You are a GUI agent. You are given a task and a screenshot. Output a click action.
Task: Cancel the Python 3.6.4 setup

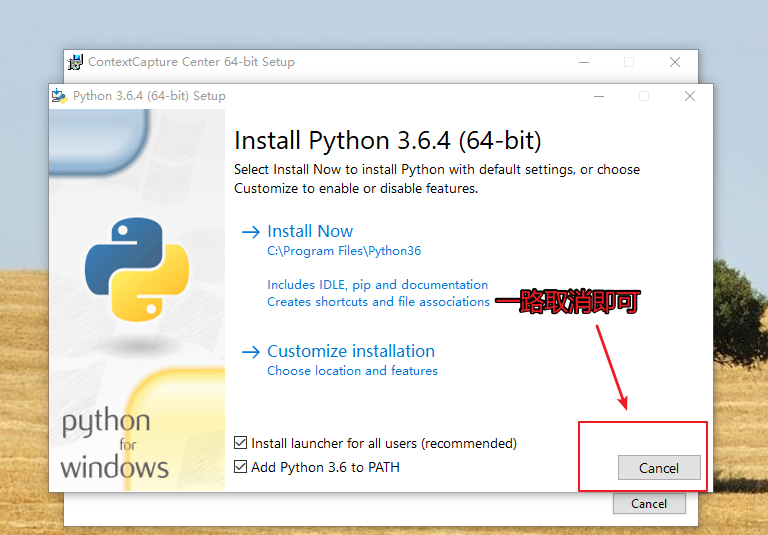[x=659, y=468]
